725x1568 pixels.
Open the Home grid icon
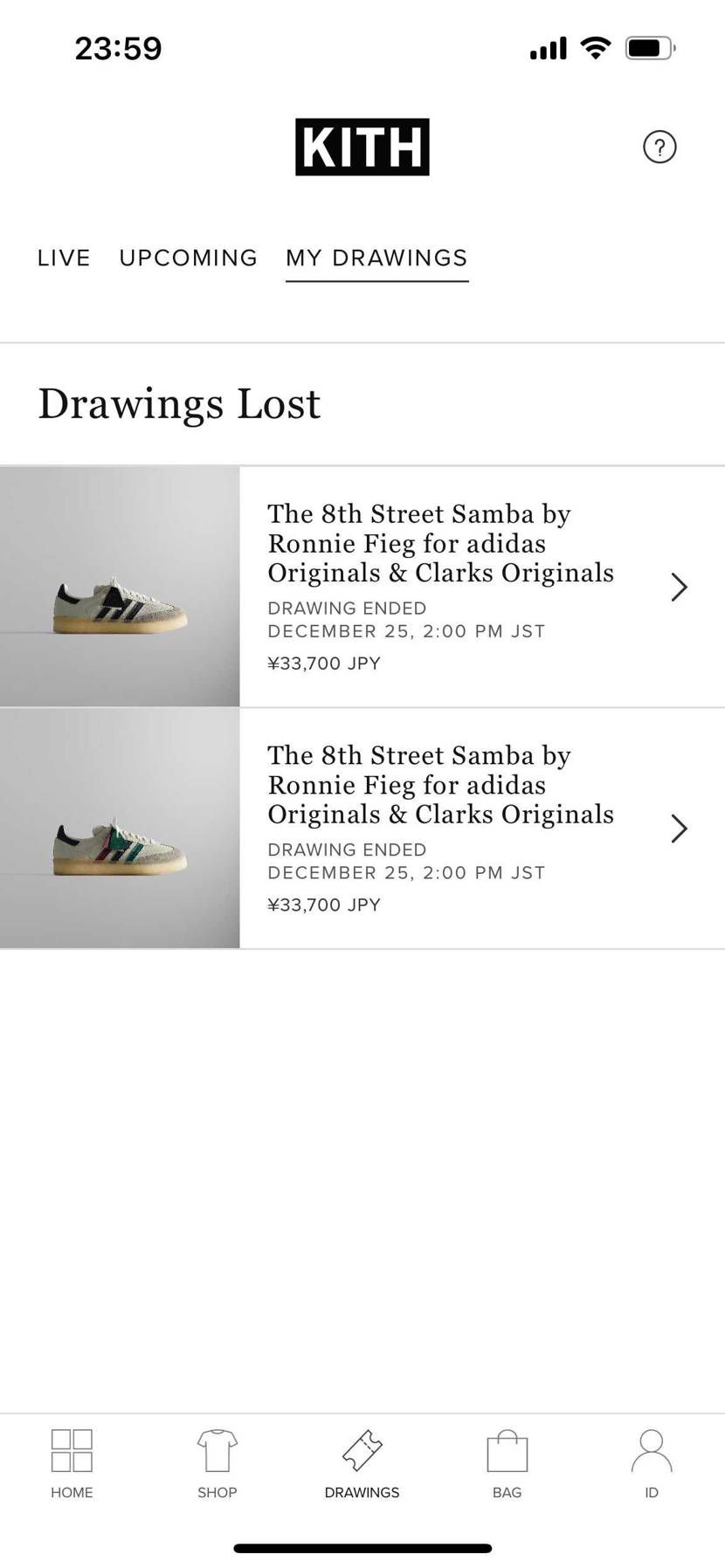(x=72, y=1451)
